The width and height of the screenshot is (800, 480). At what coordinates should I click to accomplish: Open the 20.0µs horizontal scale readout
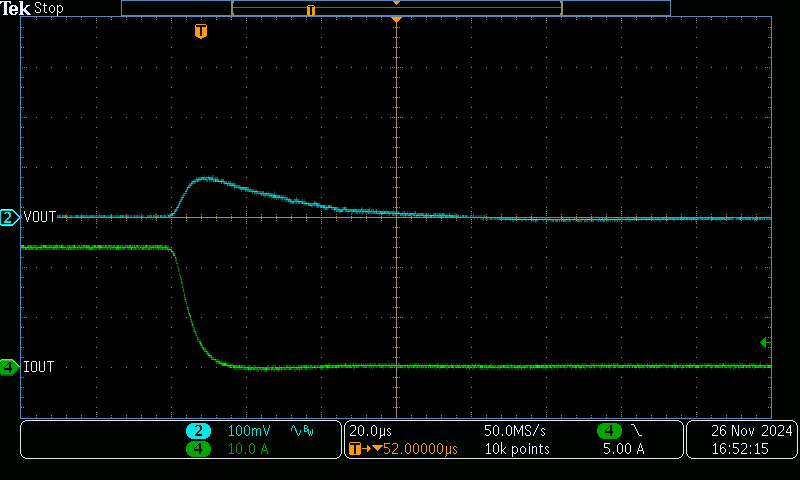pyautogui.click(x=370, y=431)
